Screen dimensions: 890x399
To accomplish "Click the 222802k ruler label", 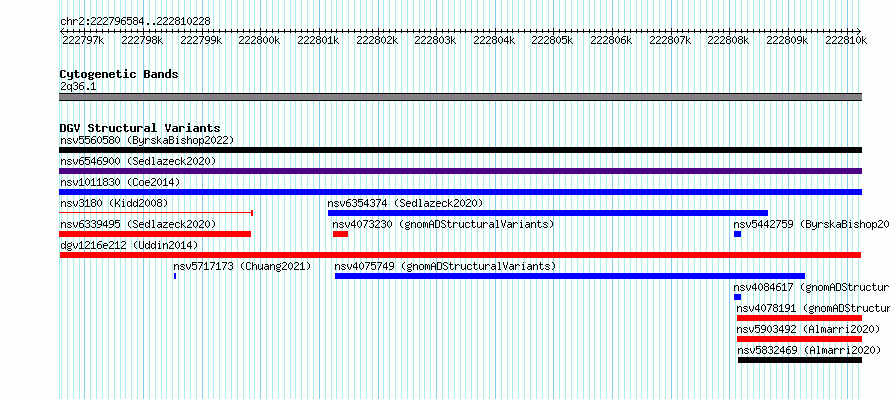I will coord(376,40).
